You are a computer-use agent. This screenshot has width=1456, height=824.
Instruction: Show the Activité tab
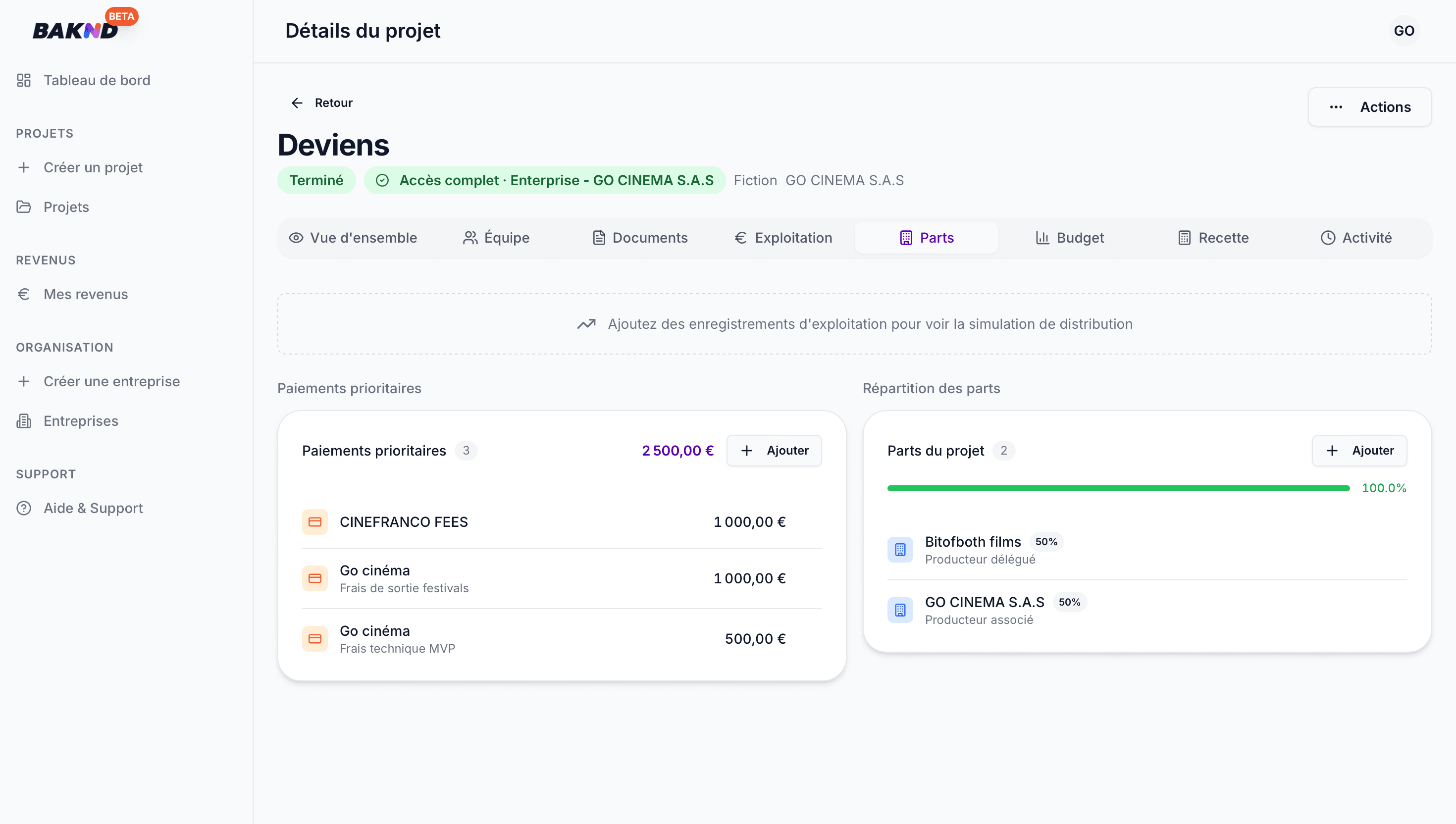(x=1356, y=238)
